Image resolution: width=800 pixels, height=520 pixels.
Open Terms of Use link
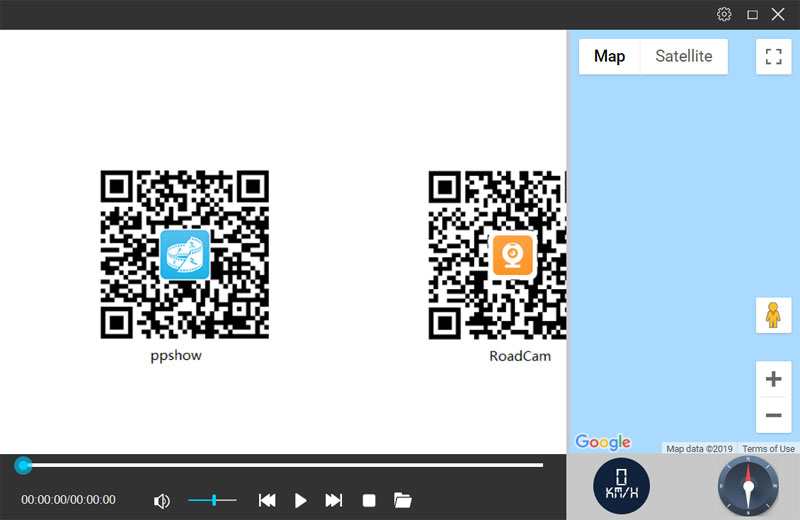(768, 449)
